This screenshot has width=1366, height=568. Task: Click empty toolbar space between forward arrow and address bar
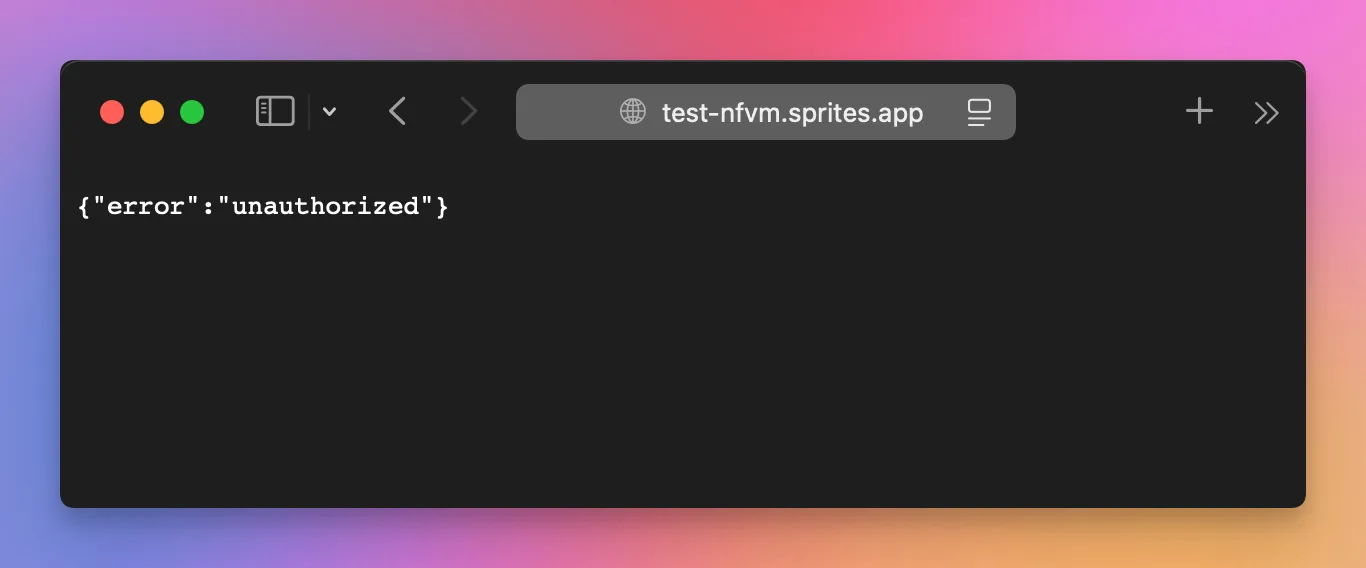click(498, 112)
